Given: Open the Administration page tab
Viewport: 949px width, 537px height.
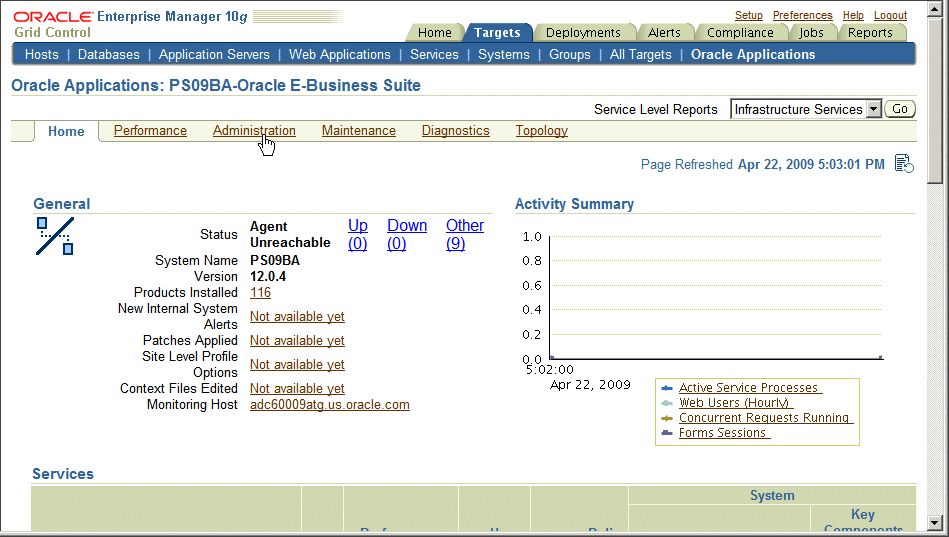Looking at the screenshot, I should [x=254, y=131].
